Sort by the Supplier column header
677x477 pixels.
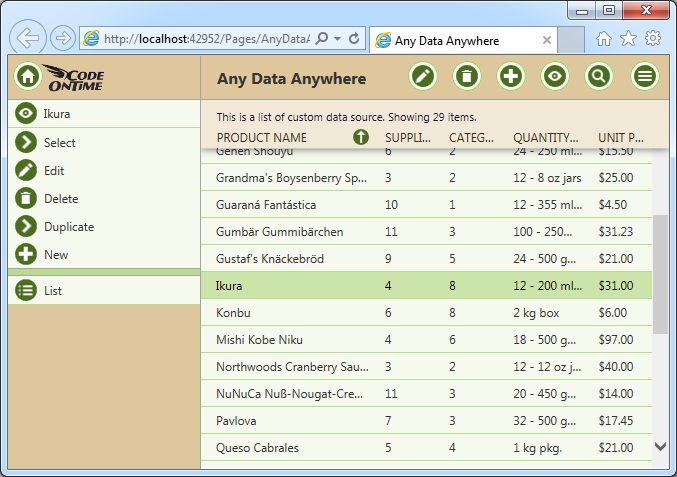[x=407, y=138]
